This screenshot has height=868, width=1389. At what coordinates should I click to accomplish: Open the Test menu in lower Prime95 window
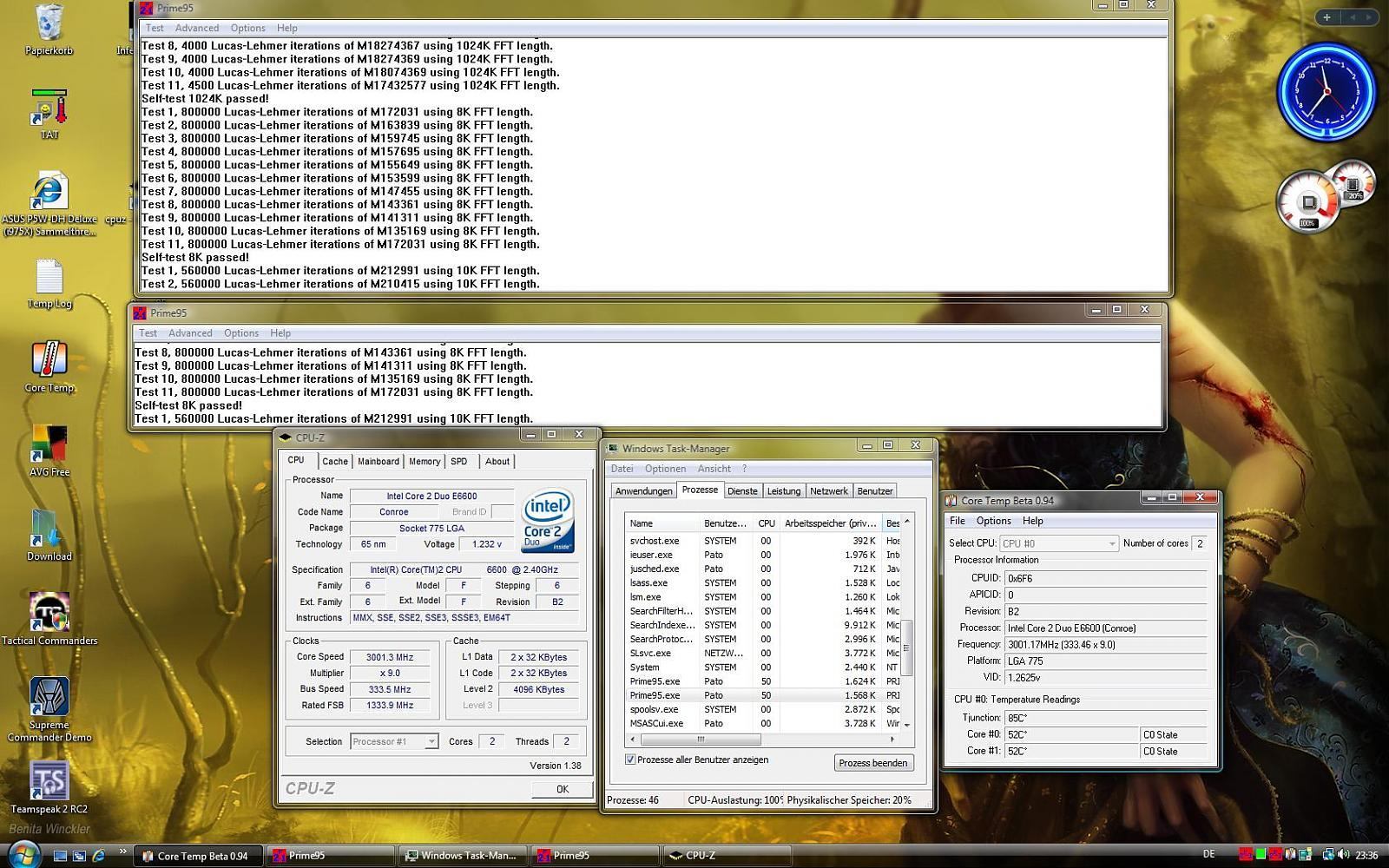click(x=148, y=333)
